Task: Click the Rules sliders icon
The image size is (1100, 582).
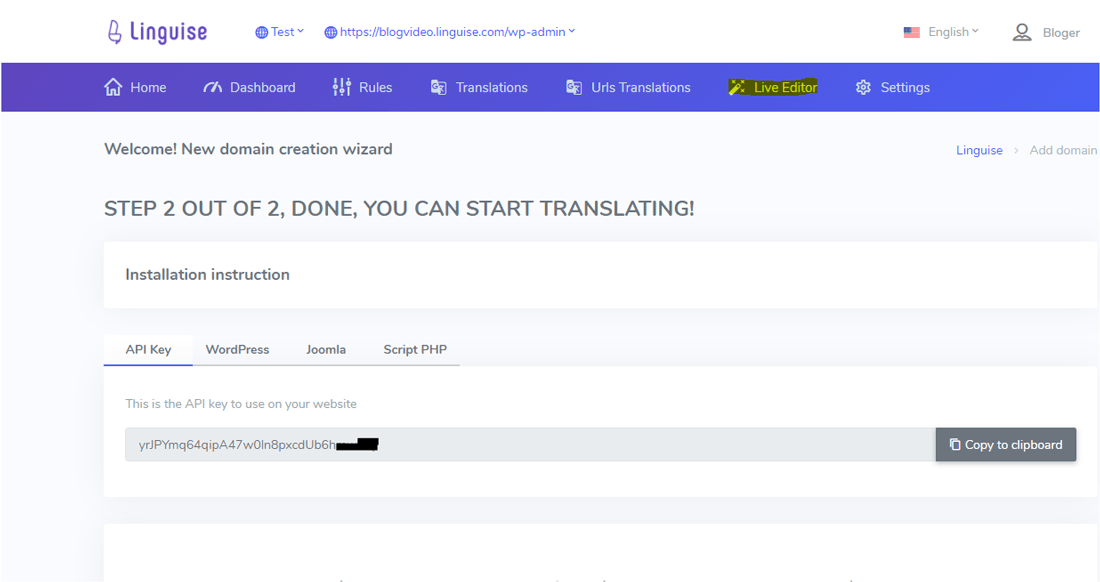Action: [342, 87]
